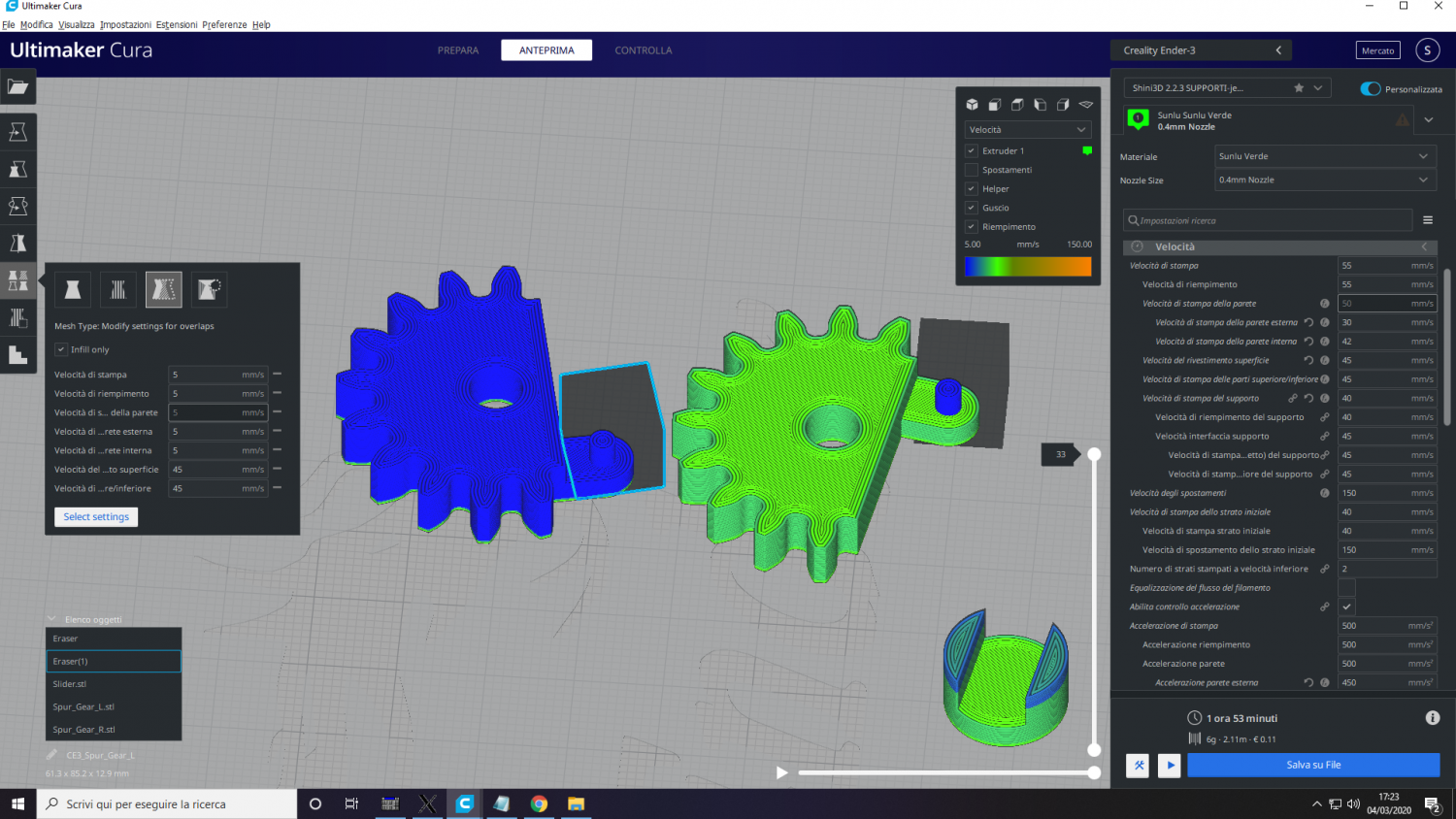The height and width of the screenshot is (819, 1456).
Task: Toggle orthographic perspective view icon
Action: (x=1086, y=105)
